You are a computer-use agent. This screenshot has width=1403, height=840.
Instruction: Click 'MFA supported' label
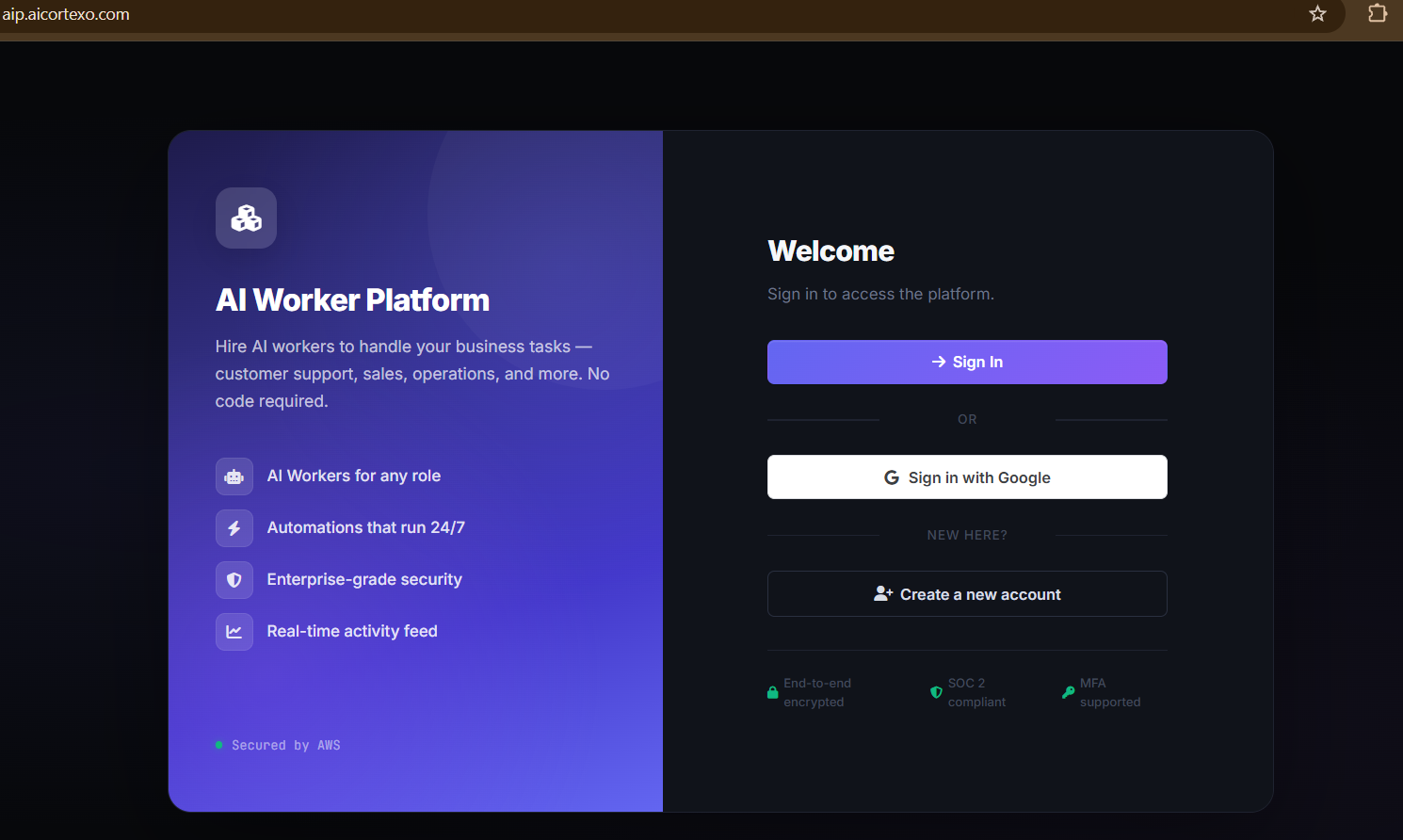(x=1110, y=692)
